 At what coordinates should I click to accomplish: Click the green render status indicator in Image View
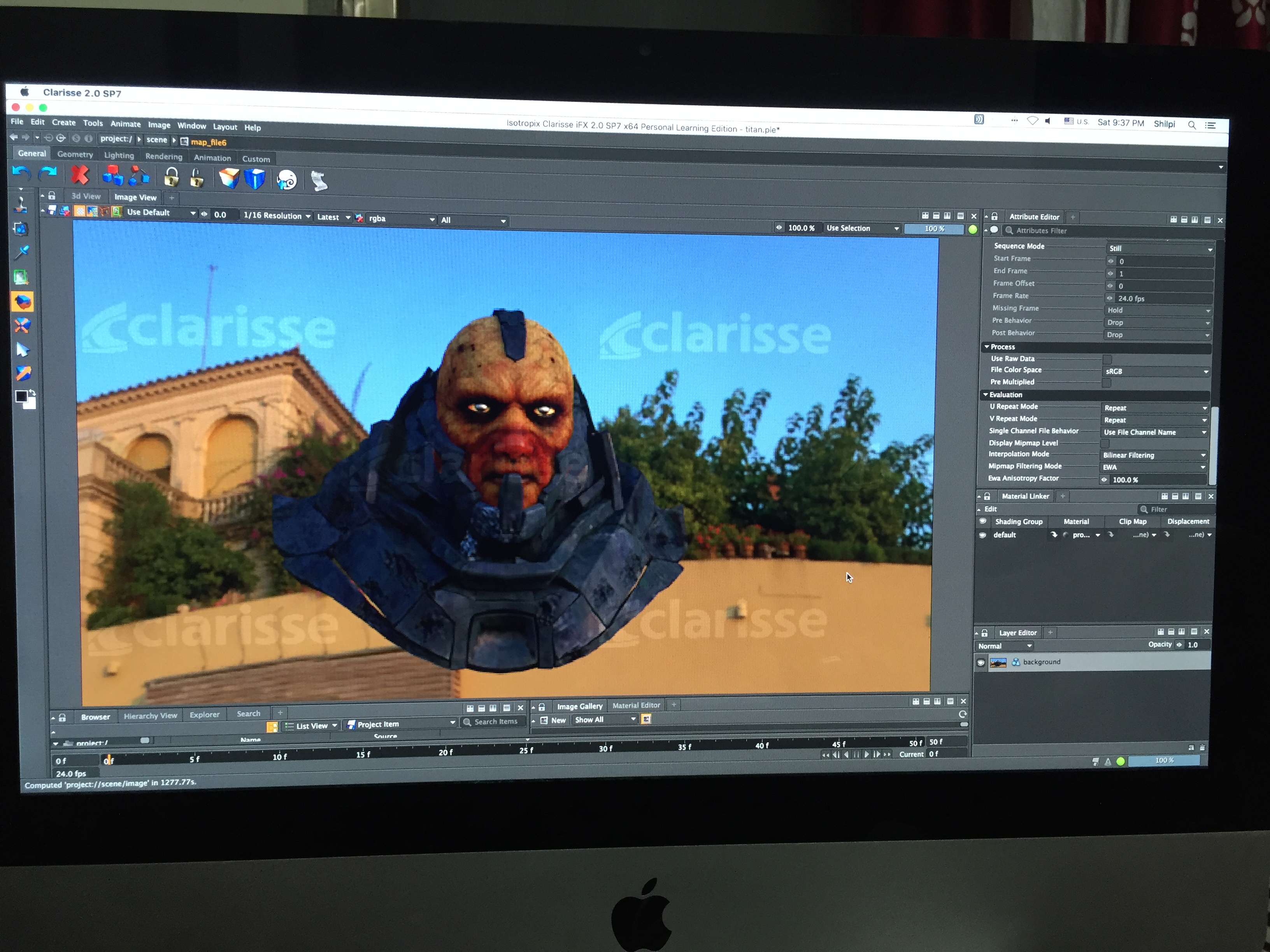tap(973, 229)
